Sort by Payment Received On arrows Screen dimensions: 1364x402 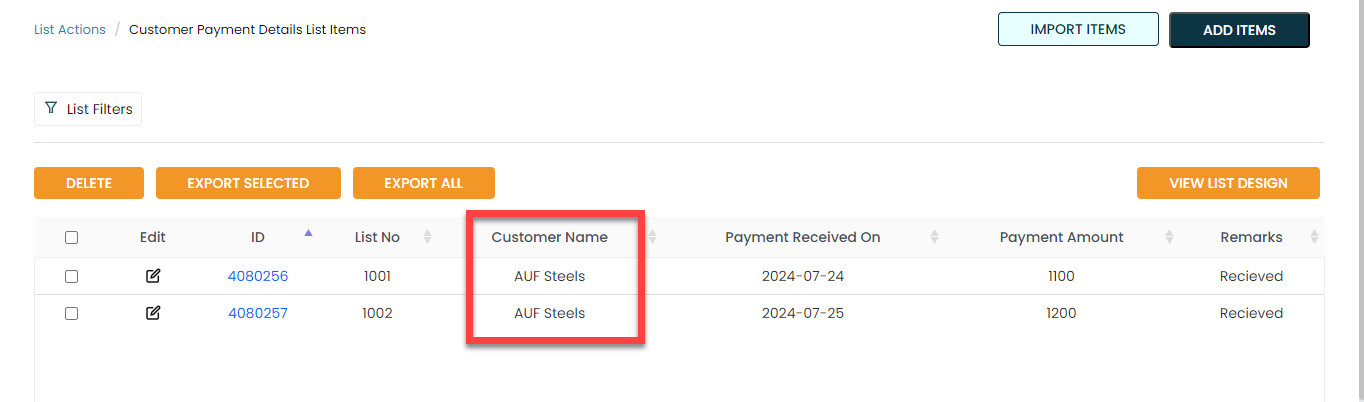pyautogui.click(x=934, y=237)
